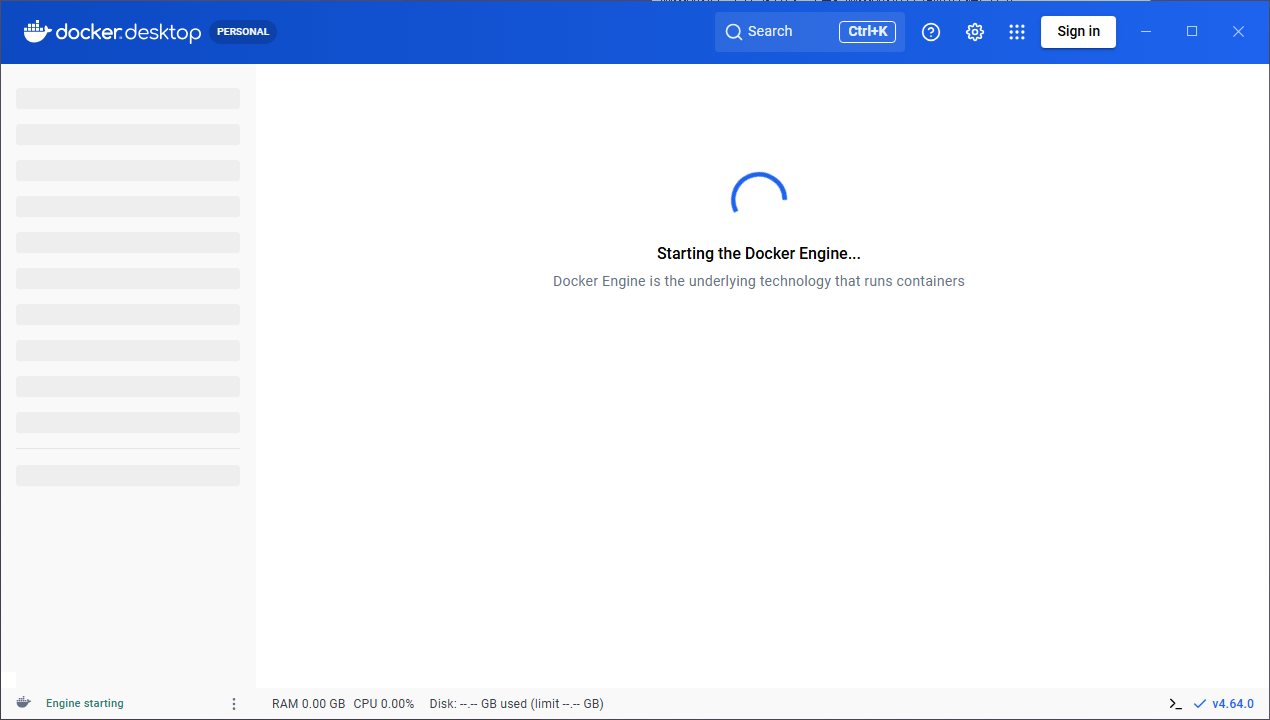
Task: Click the RAM usage indicator
Action: coord(308,704)
